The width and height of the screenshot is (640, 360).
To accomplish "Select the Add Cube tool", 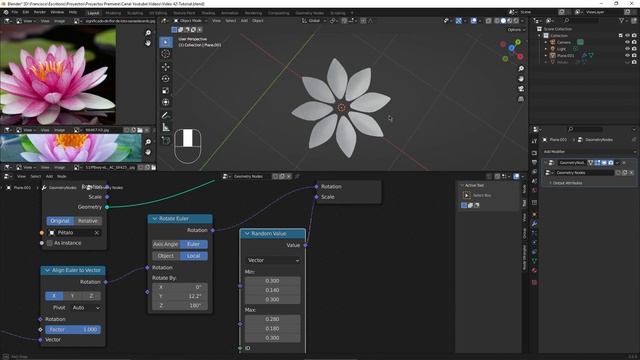I will 166,140.
